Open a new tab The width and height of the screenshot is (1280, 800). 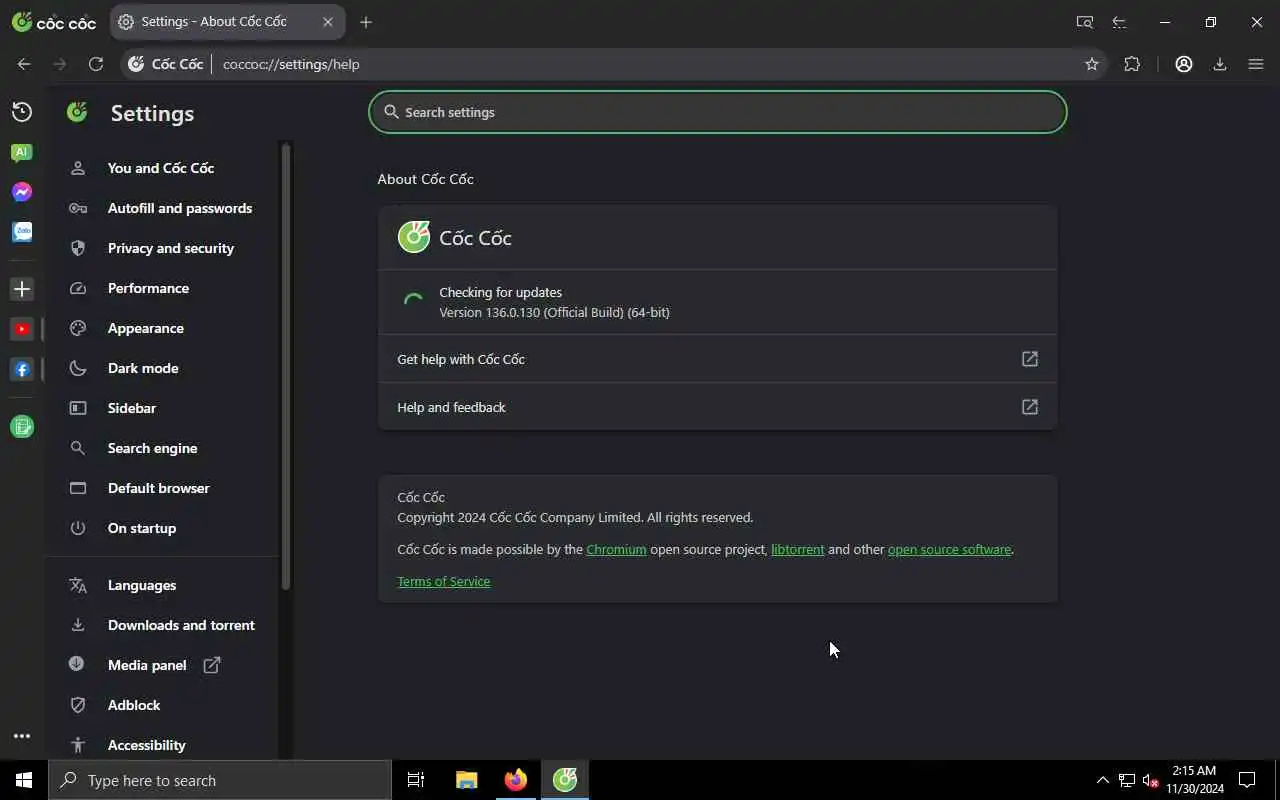[366, 22]
